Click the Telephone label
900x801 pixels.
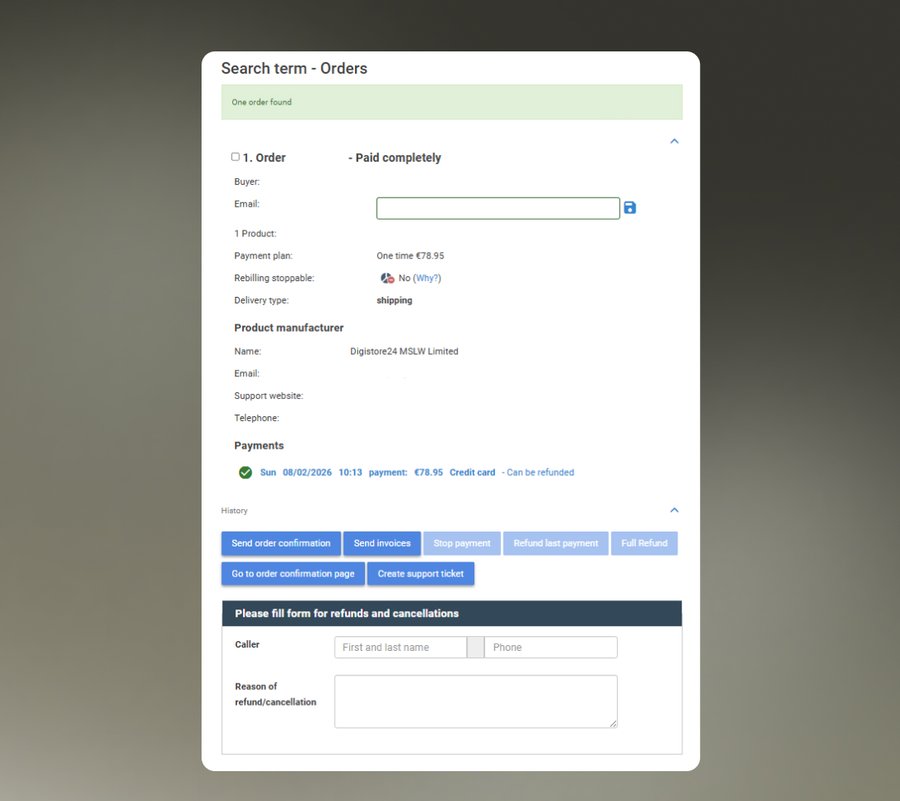(257, 418)
